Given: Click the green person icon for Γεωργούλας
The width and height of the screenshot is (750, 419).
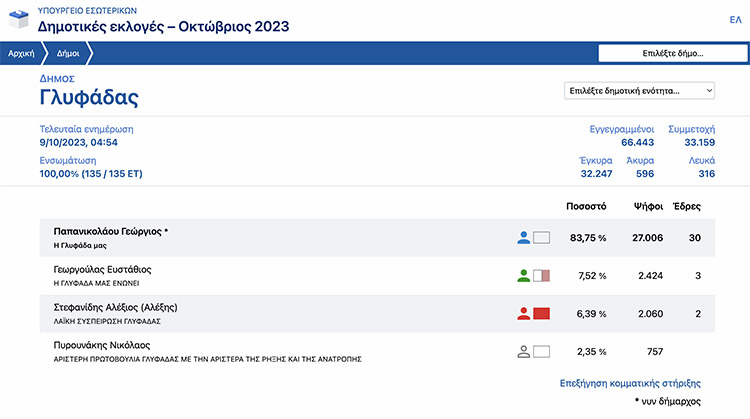Looking at the screenshot, I should 523,275.
